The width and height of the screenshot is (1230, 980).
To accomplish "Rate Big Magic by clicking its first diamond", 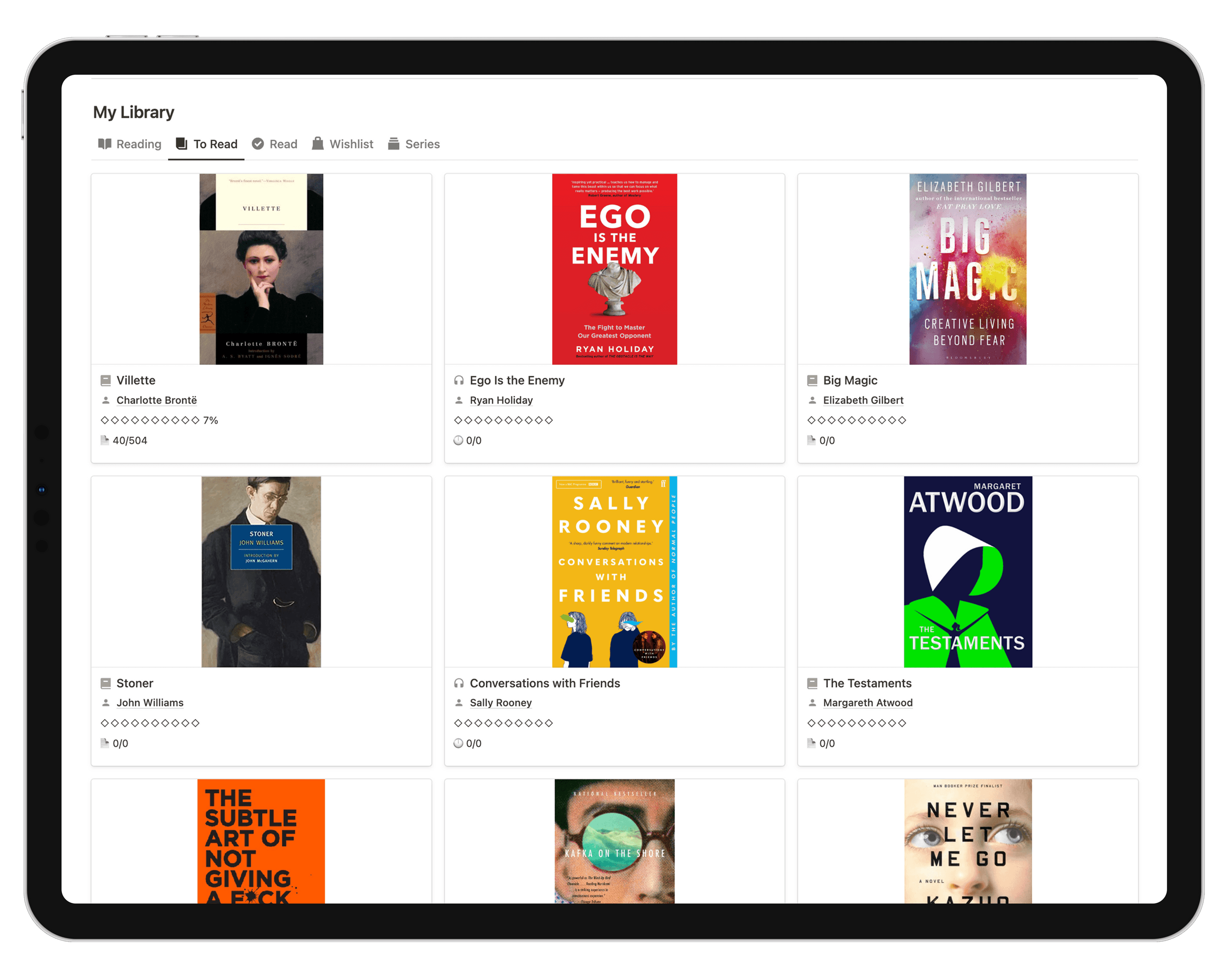I will (812, 420).
